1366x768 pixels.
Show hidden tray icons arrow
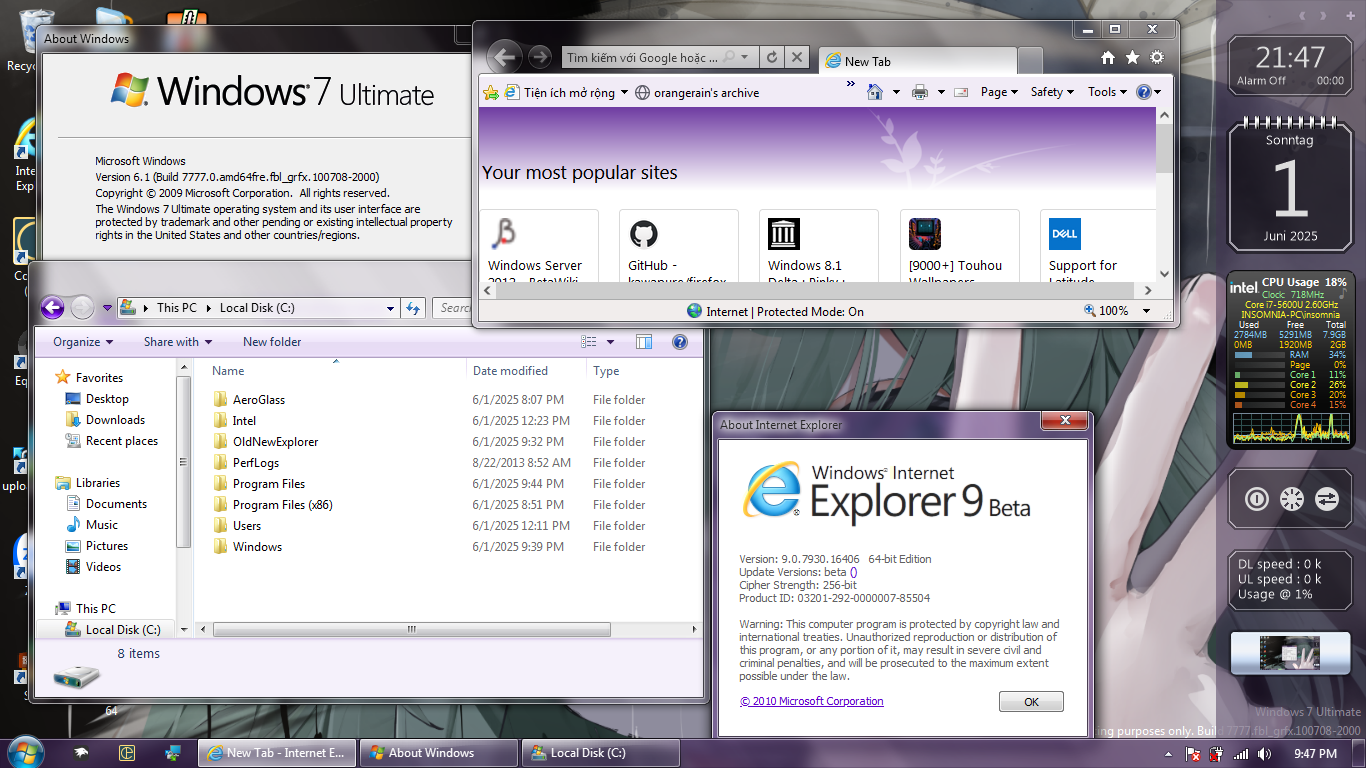pyautogui.click(x=1169, y=753)
